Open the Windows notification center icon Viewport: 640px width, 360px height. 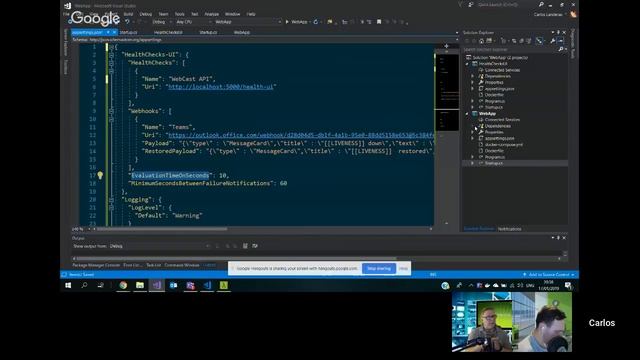pos(568,286)
